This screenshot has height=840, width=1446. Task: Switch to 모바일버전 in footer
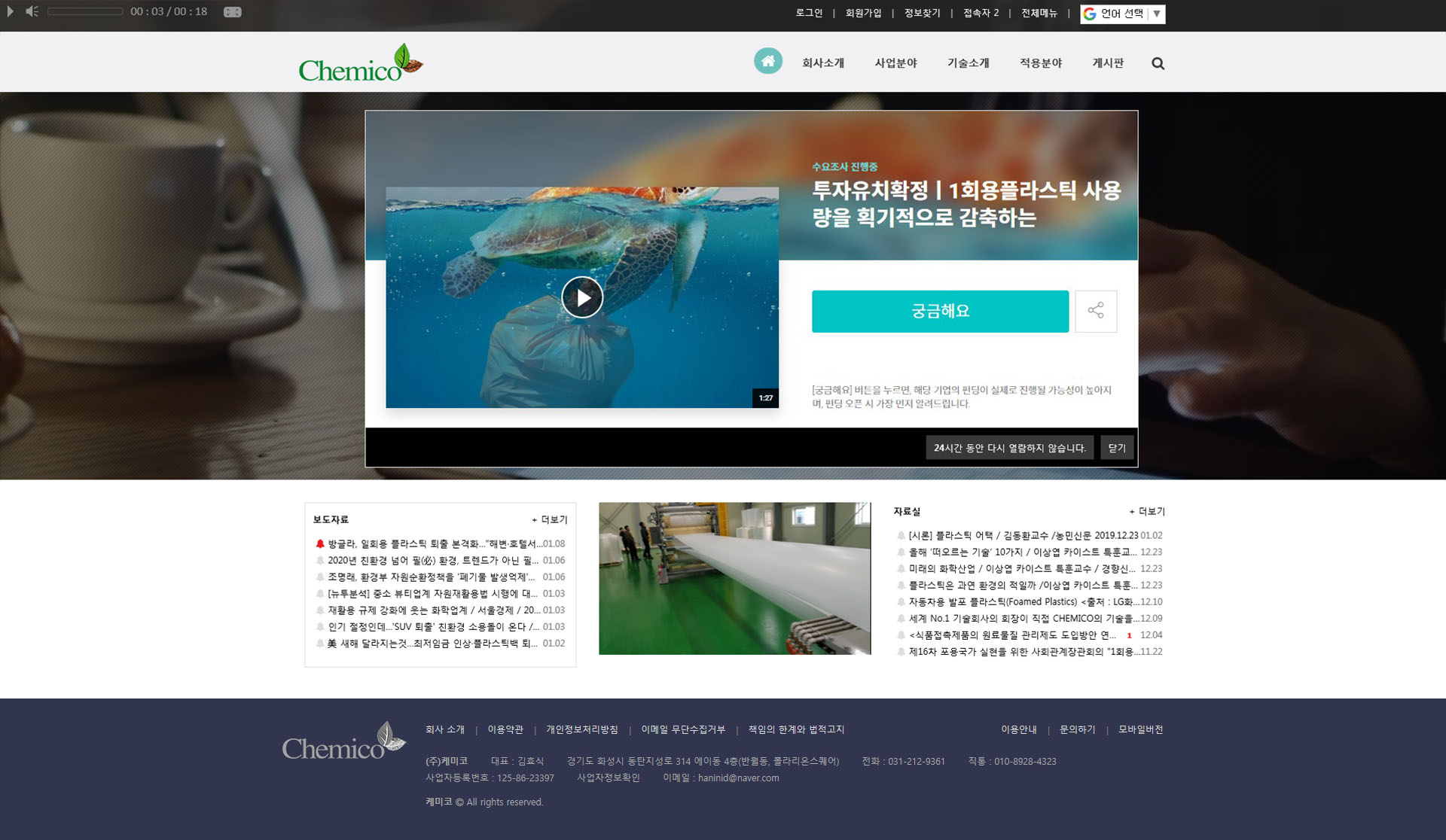tap(1141, 729)
